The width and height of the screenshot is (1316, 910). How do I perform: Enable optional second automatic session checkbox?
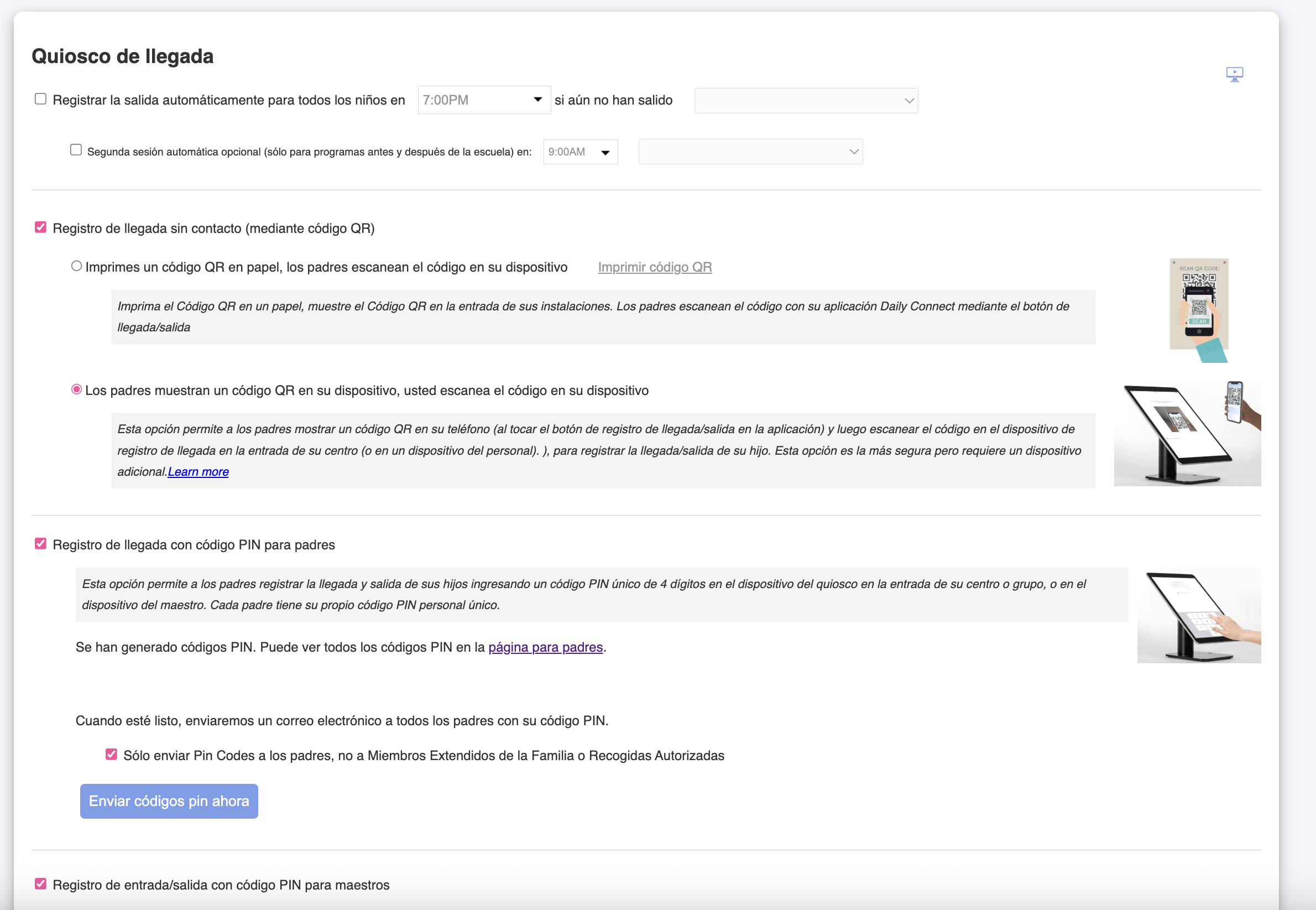[x=76, y=150]
